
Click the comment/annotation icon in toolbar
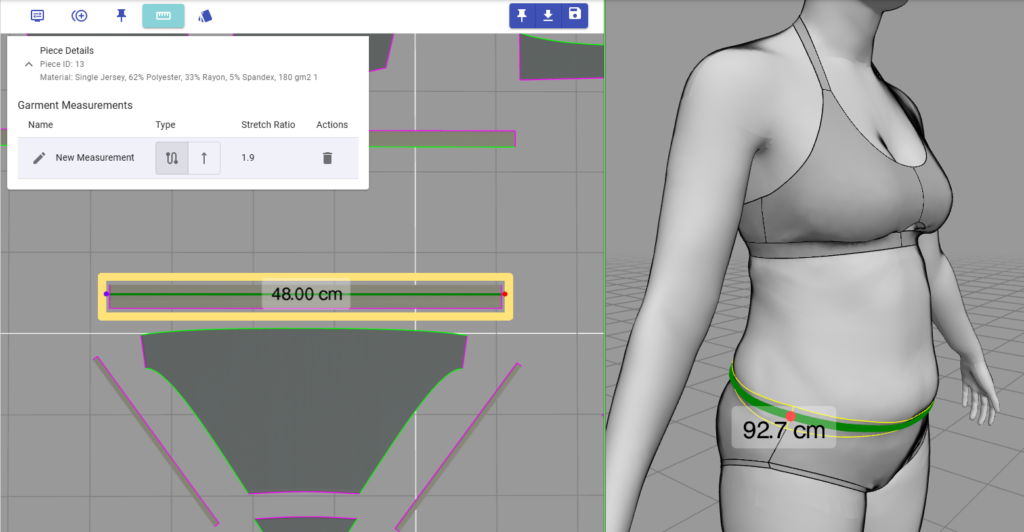[x=37, y=16]
